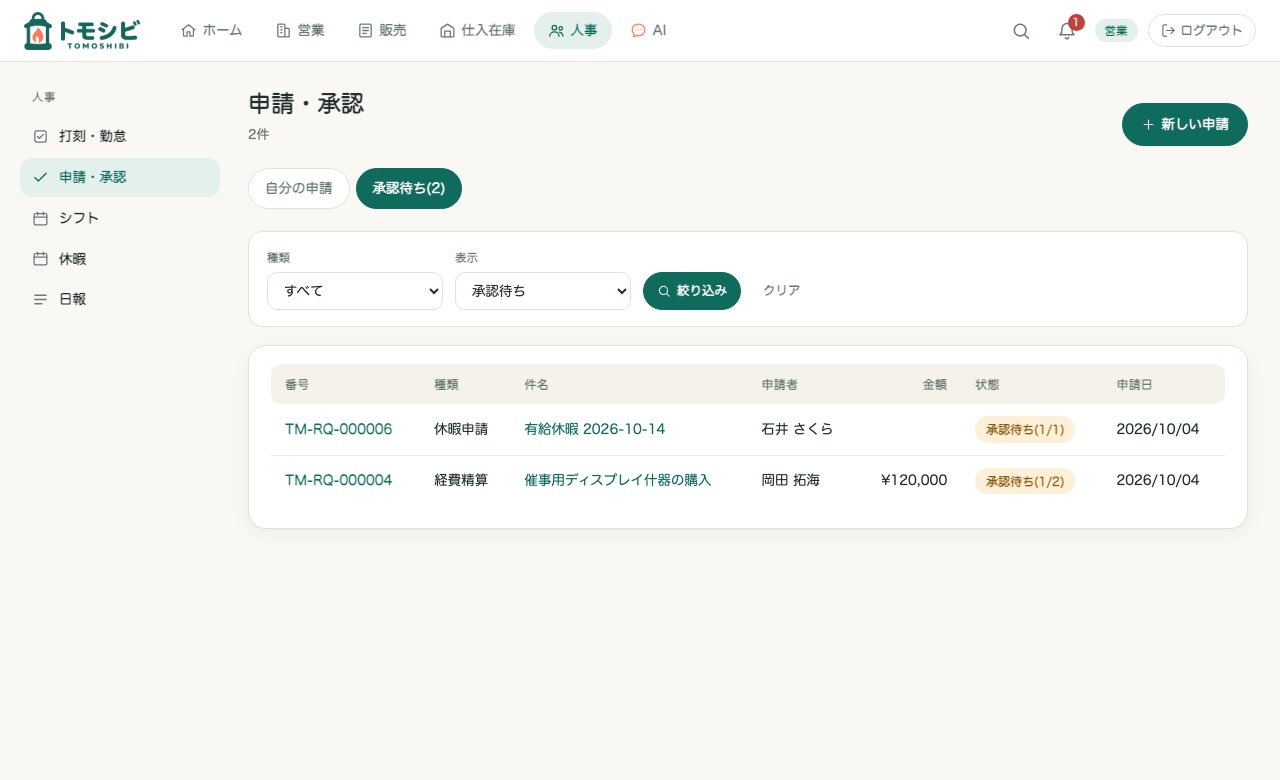The height and width of the screenshot is (780, 1280).
Task: Open 販売 menu item
Action: point(382,31)
